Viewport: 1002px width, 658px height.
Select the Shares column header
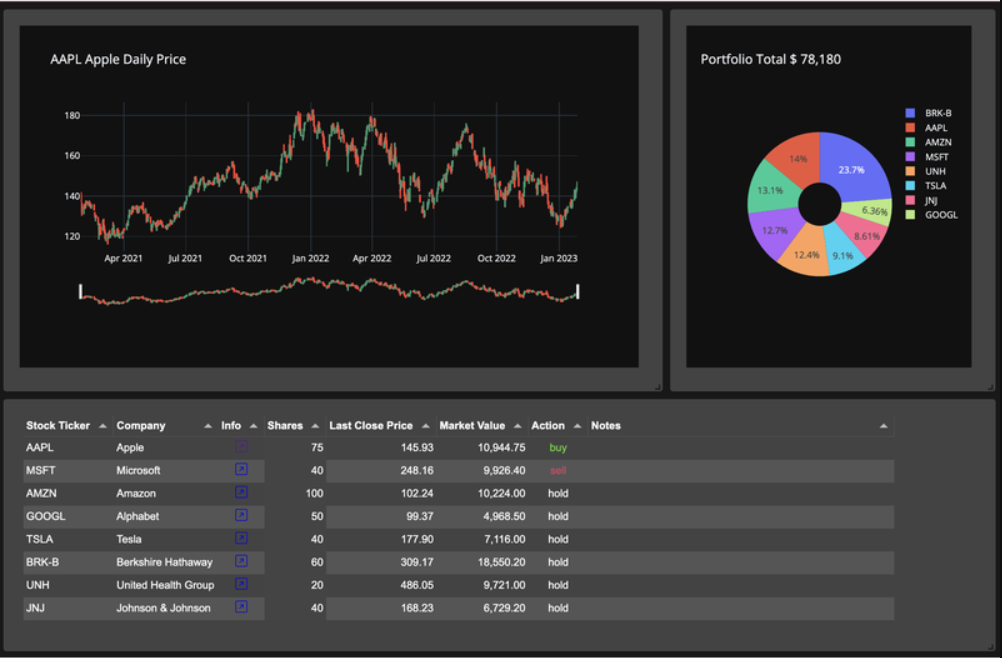[x=285, y=425]
